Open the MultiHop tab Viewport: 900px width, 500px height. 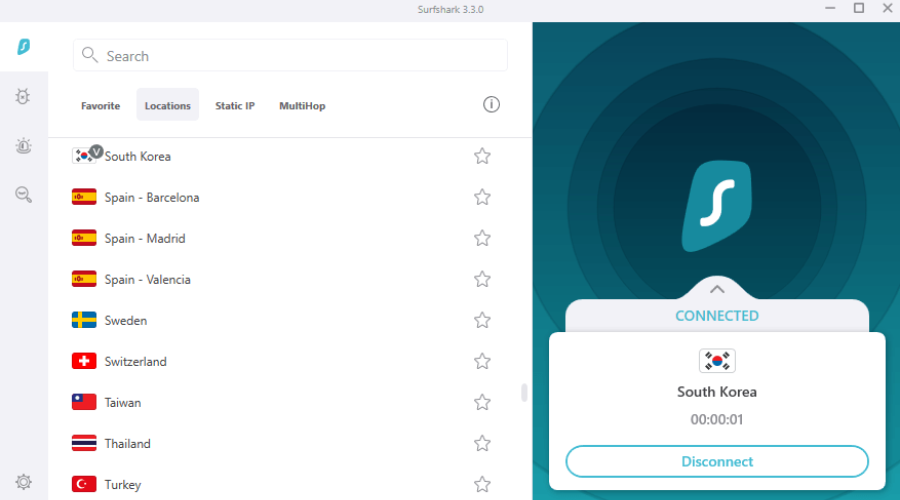(x=302, y=106)
